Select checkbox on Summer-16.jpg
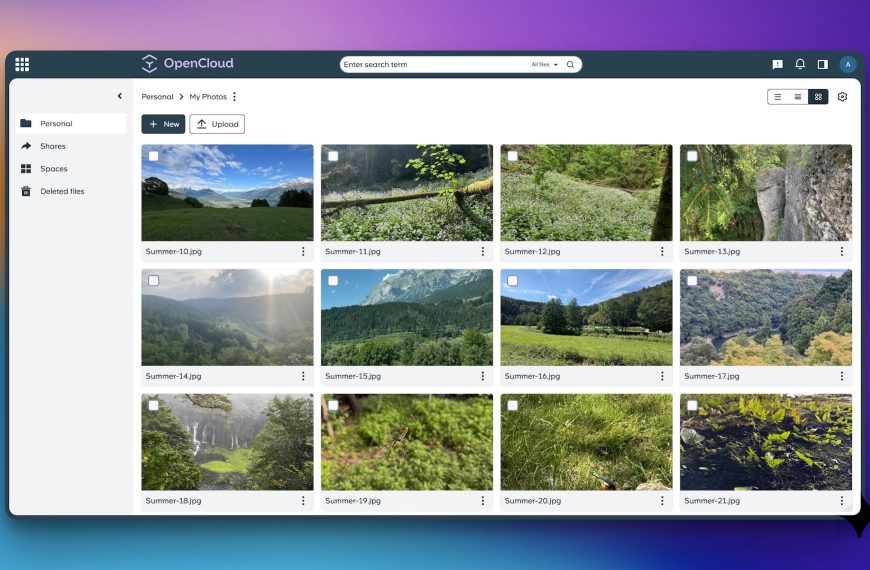The height and width of the screenshot is (570, 870). pyautogui.click(x=513, y=281)
